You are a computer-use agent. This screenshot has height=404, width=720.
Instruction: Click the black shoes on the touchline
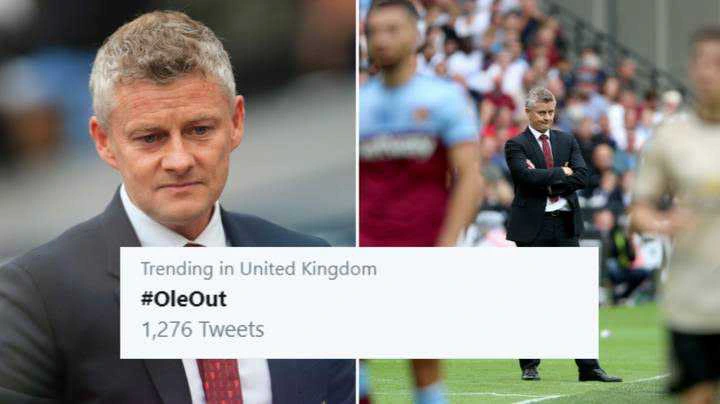570,374
